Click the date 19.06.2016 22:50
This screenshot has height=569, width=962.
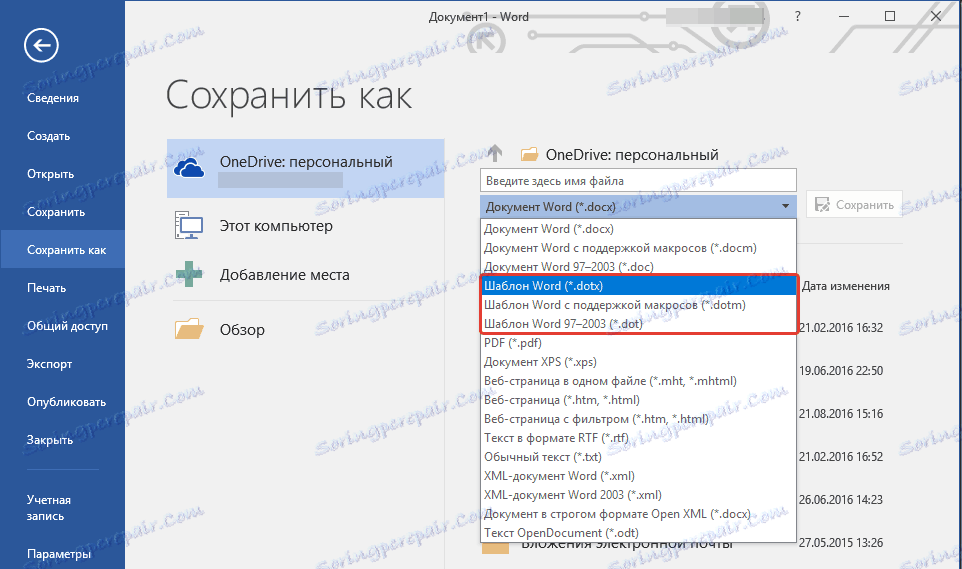click(841, 371)
